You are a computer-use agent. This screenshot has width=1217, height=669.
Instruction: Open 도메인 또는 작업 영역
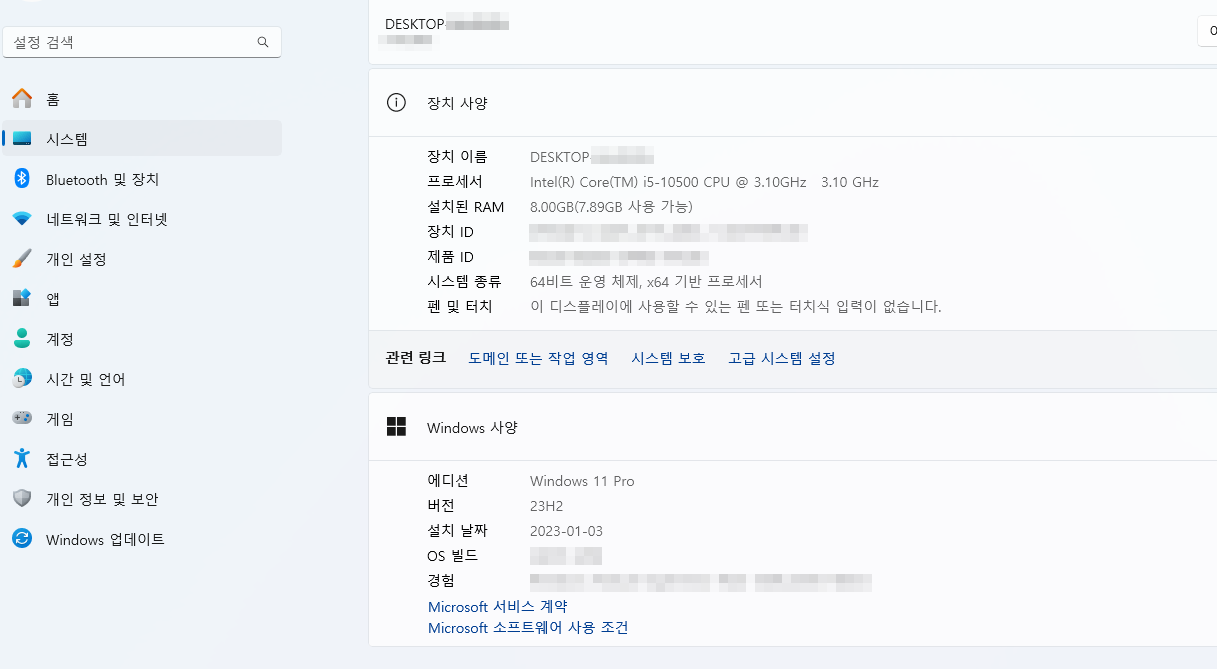click(538, 359)
